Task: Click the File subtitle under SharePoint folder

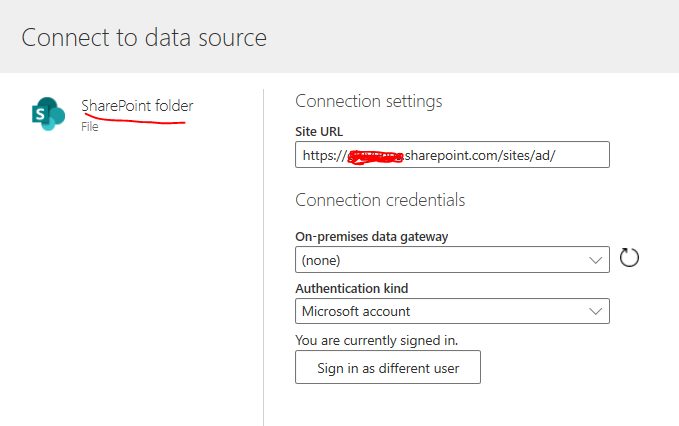Action: [x=90, y=127]
